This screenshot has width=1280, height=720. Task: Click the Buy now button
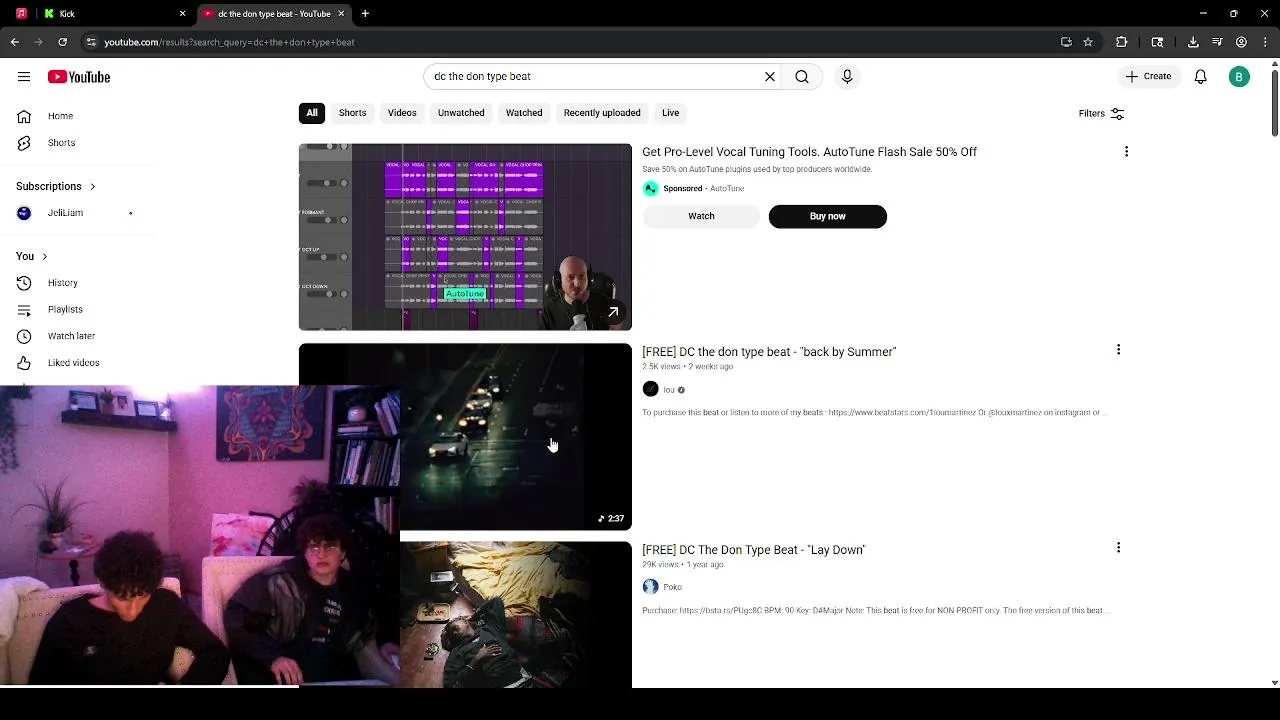pyautogui.click(x=827, y=216)
